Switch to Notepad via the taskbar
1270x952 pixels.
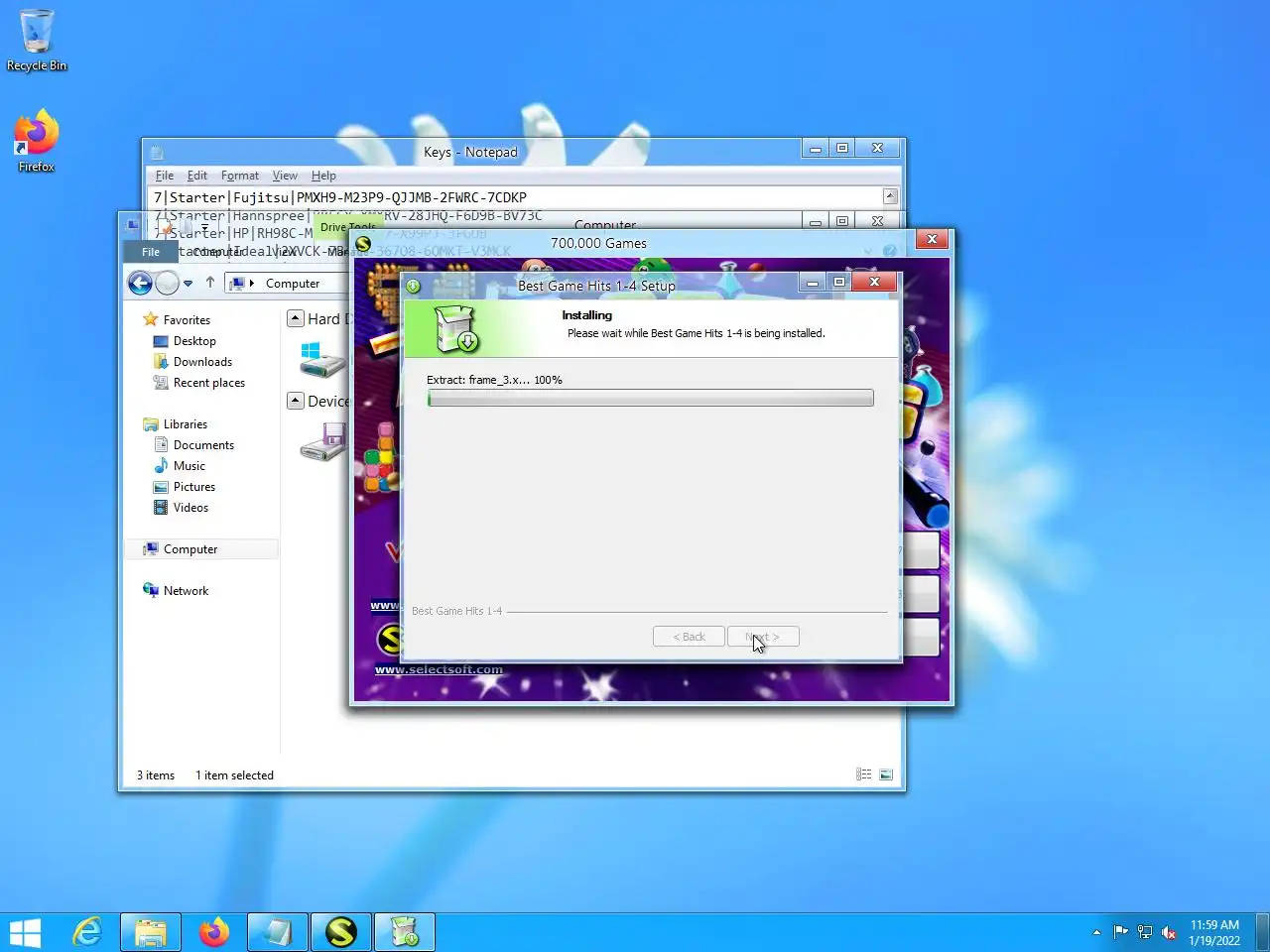click(x=278, y=932)
